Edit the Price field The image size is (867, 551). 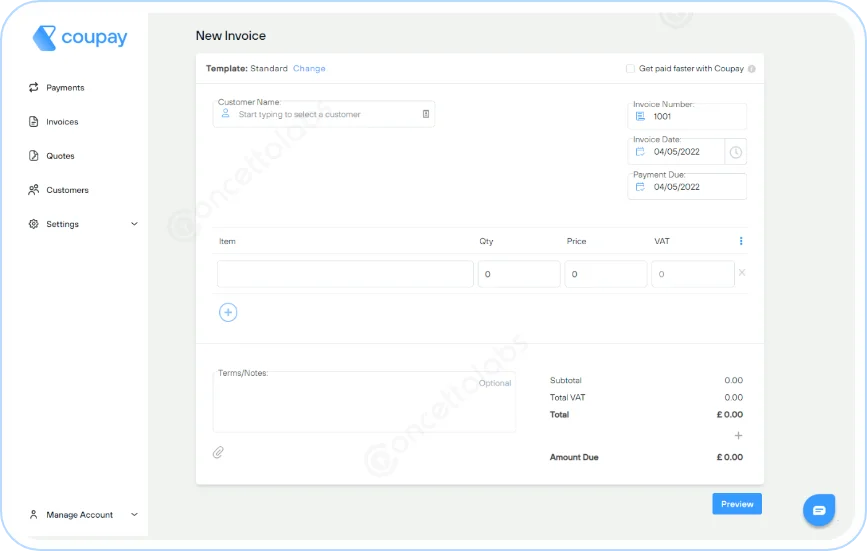pos(605,274)
